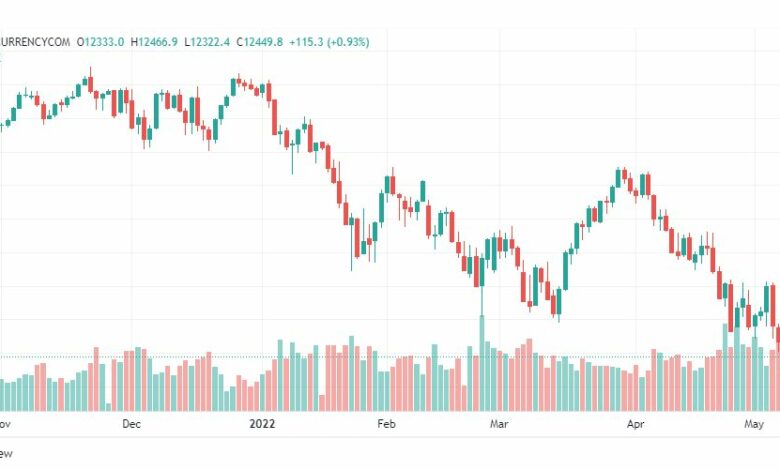Click the CURRENCYCOM symbol source label

point(35,42)
